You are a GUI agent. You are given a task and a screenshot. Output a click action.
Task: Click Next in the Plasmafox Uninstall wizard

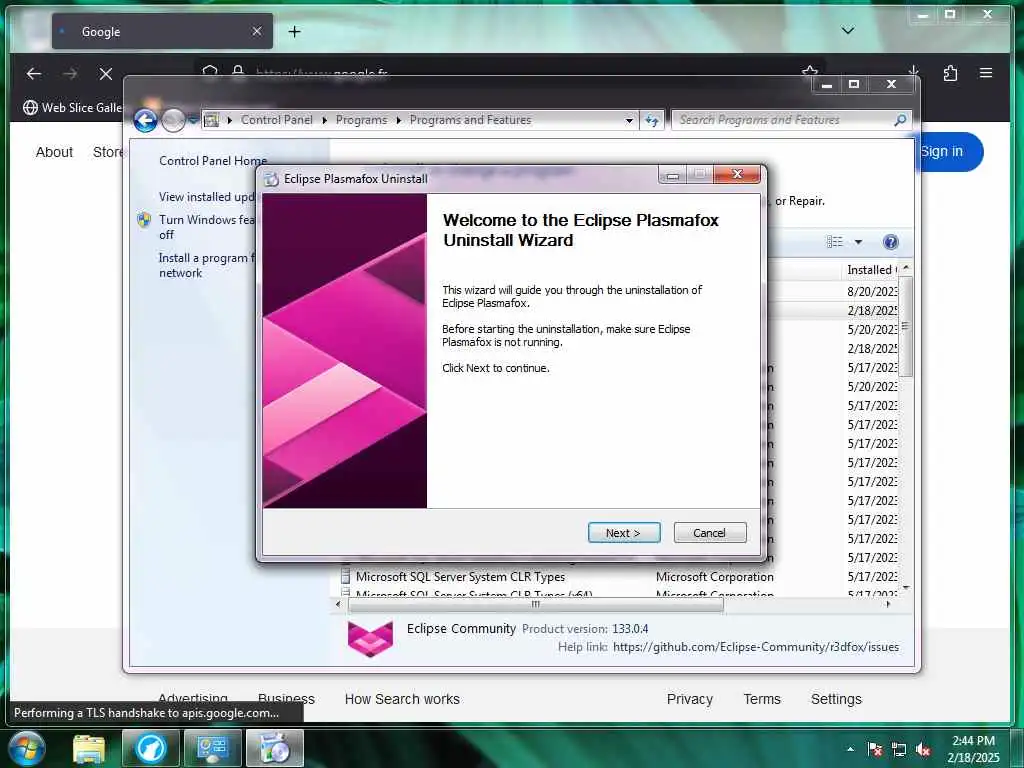[624, 533]
